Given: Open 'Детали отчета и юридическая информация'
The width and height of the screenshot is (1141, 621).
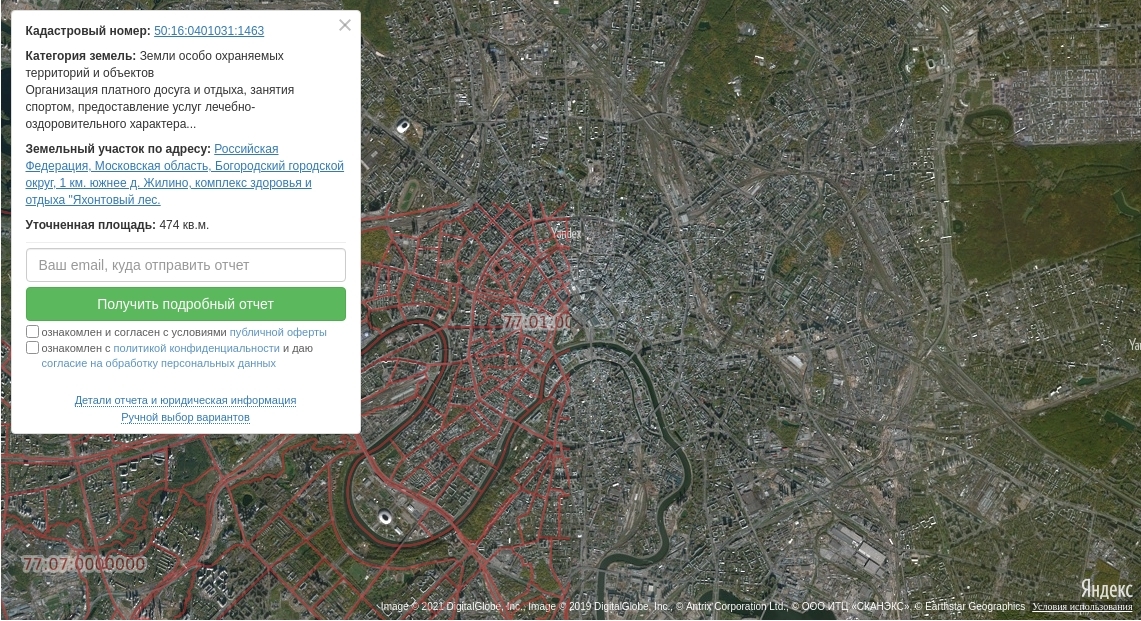Looking at the screenshot, I should point(185,400).
